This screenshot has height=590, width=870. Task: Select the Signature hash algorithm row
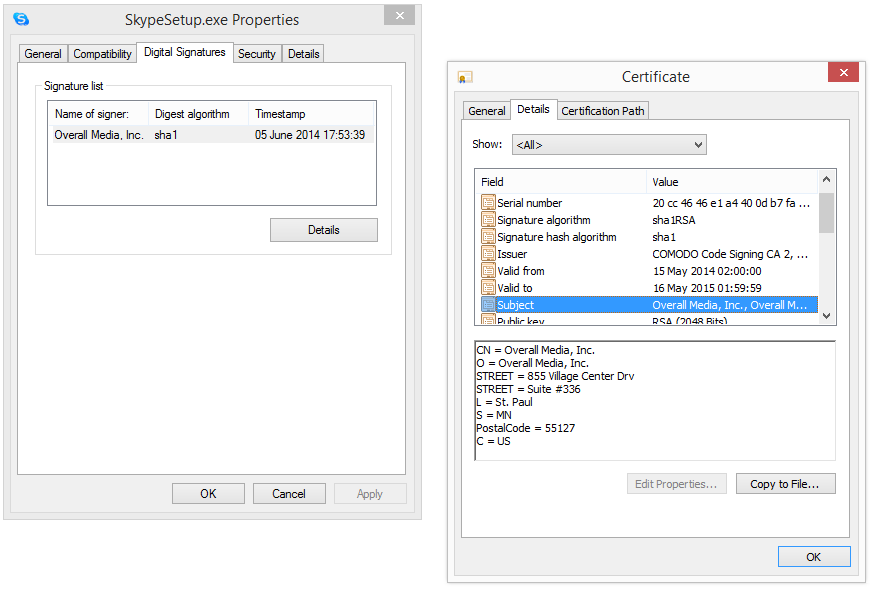pyautogui.click(x=649, y=237)
